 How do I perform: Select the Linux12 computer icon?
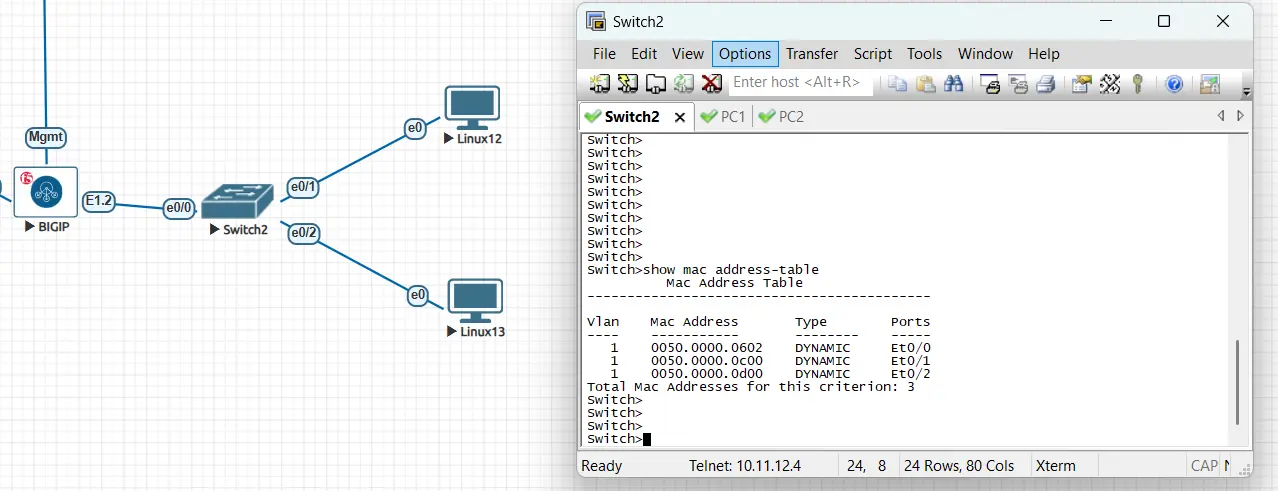click(472, 108)
